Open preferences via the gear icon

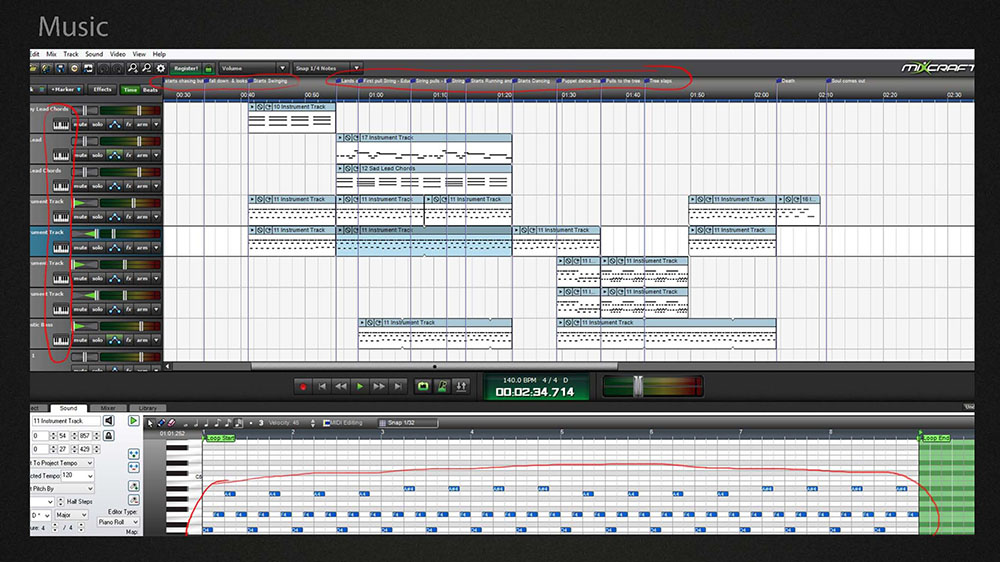coord(161,68)
